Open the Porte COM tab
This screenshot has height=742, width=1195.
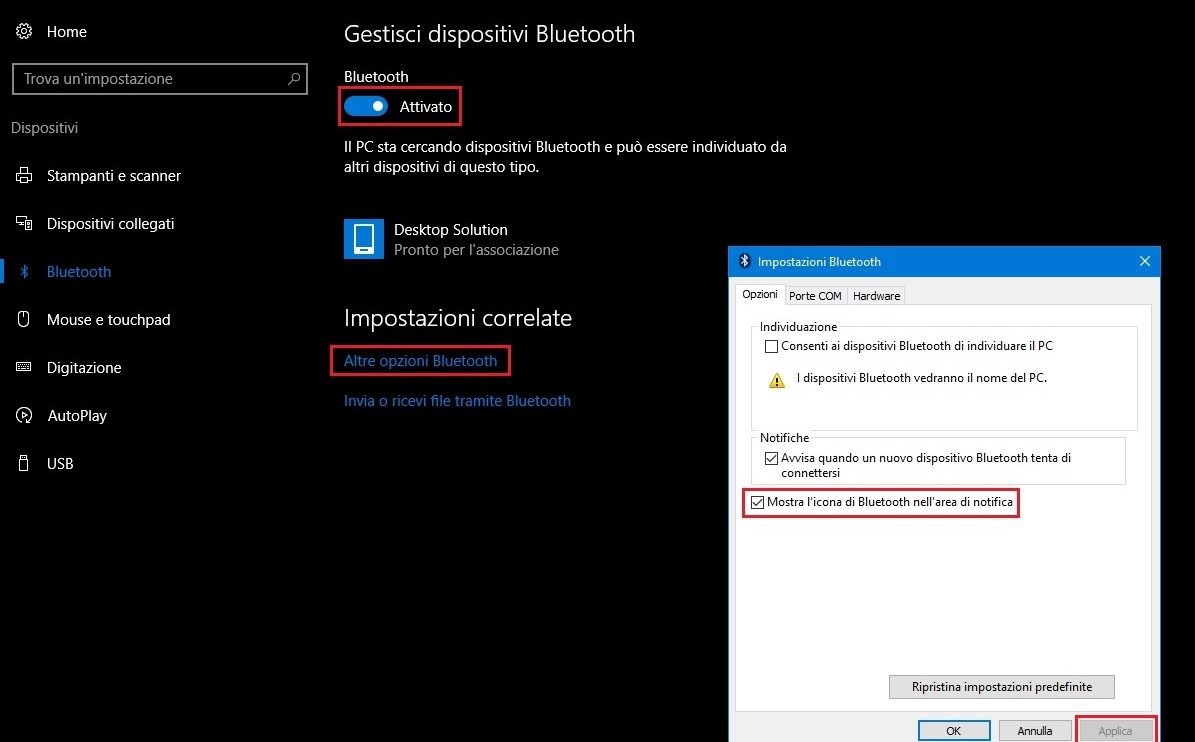click(815, 296)
